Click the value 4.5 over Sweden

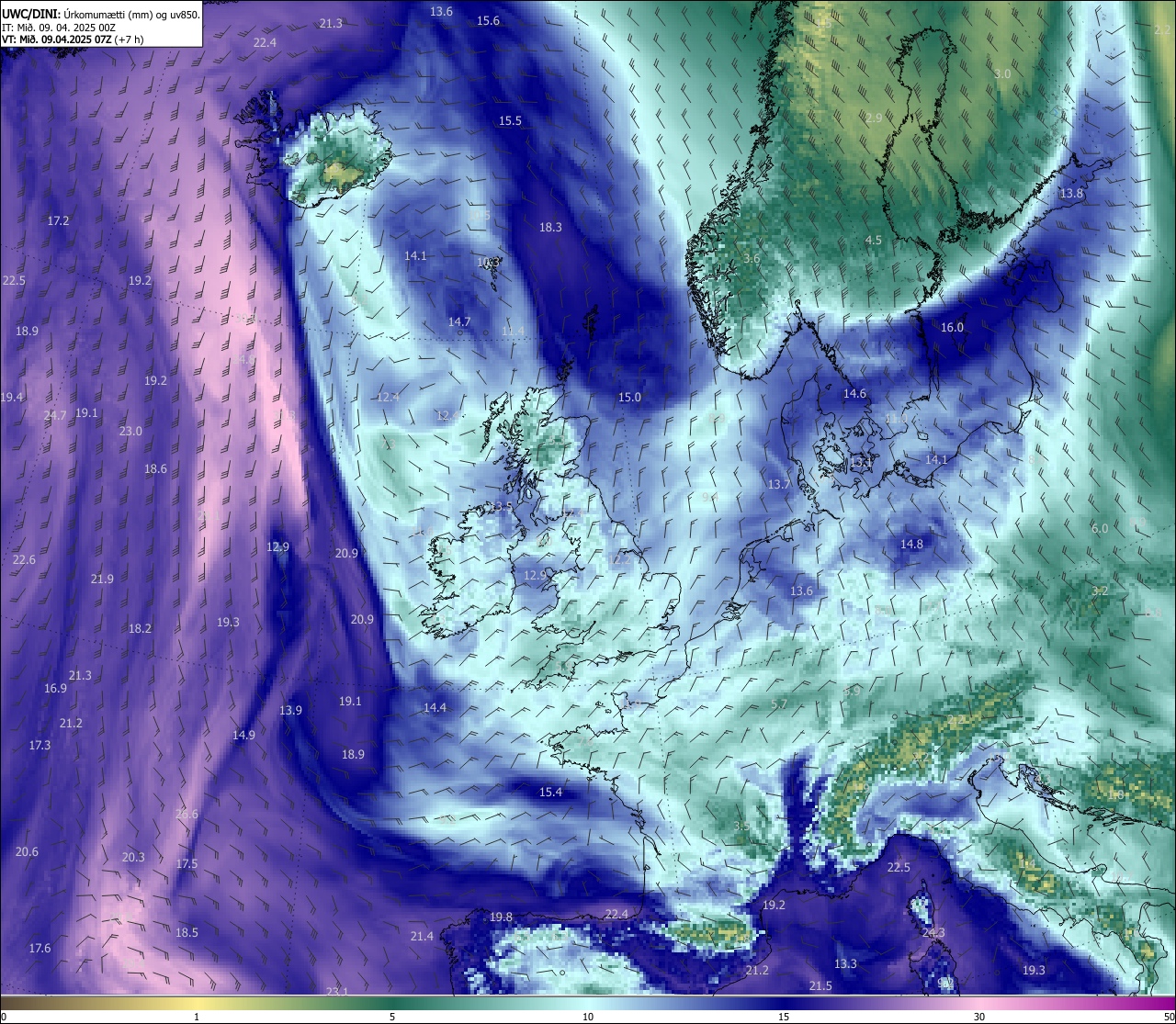coord(874,240)
